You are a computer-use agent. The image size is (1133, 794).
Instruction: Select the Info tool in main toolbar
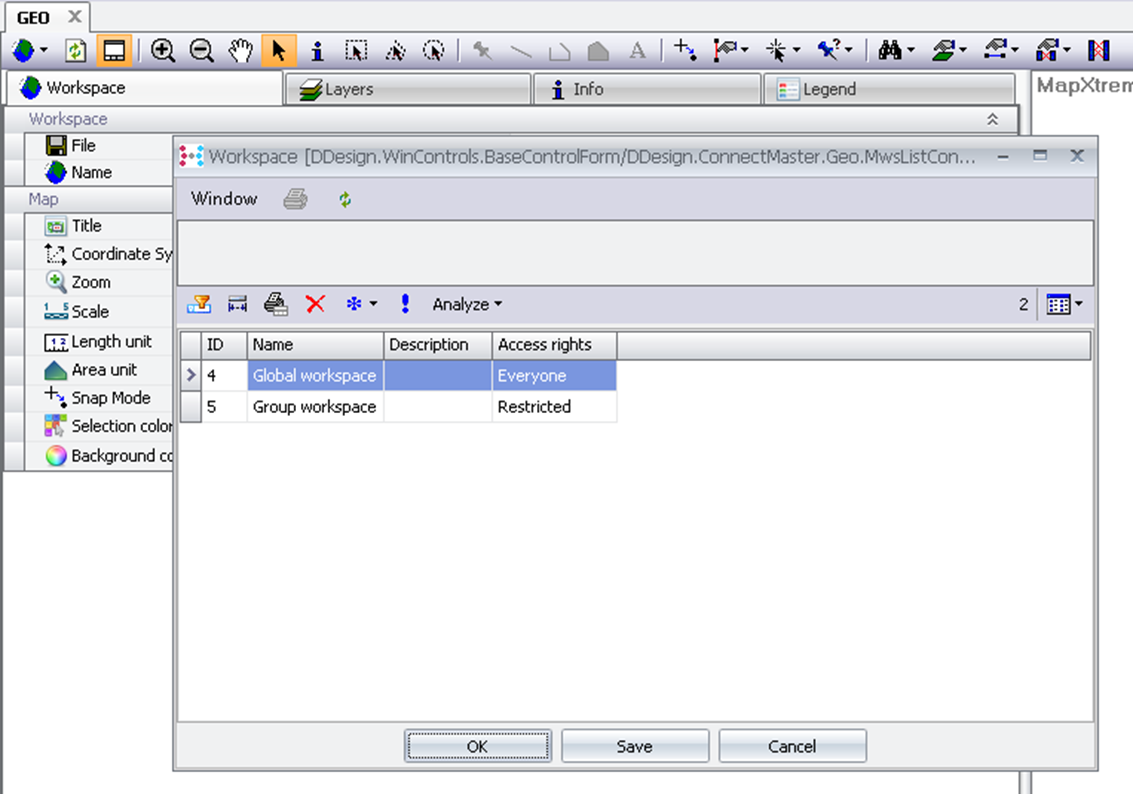pos(317,51)
